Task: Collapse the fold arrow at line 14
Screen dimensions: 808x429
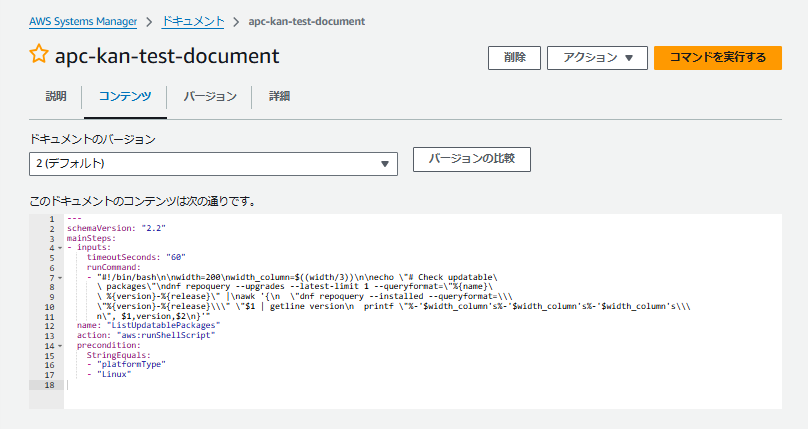Action: click(60, 346)
